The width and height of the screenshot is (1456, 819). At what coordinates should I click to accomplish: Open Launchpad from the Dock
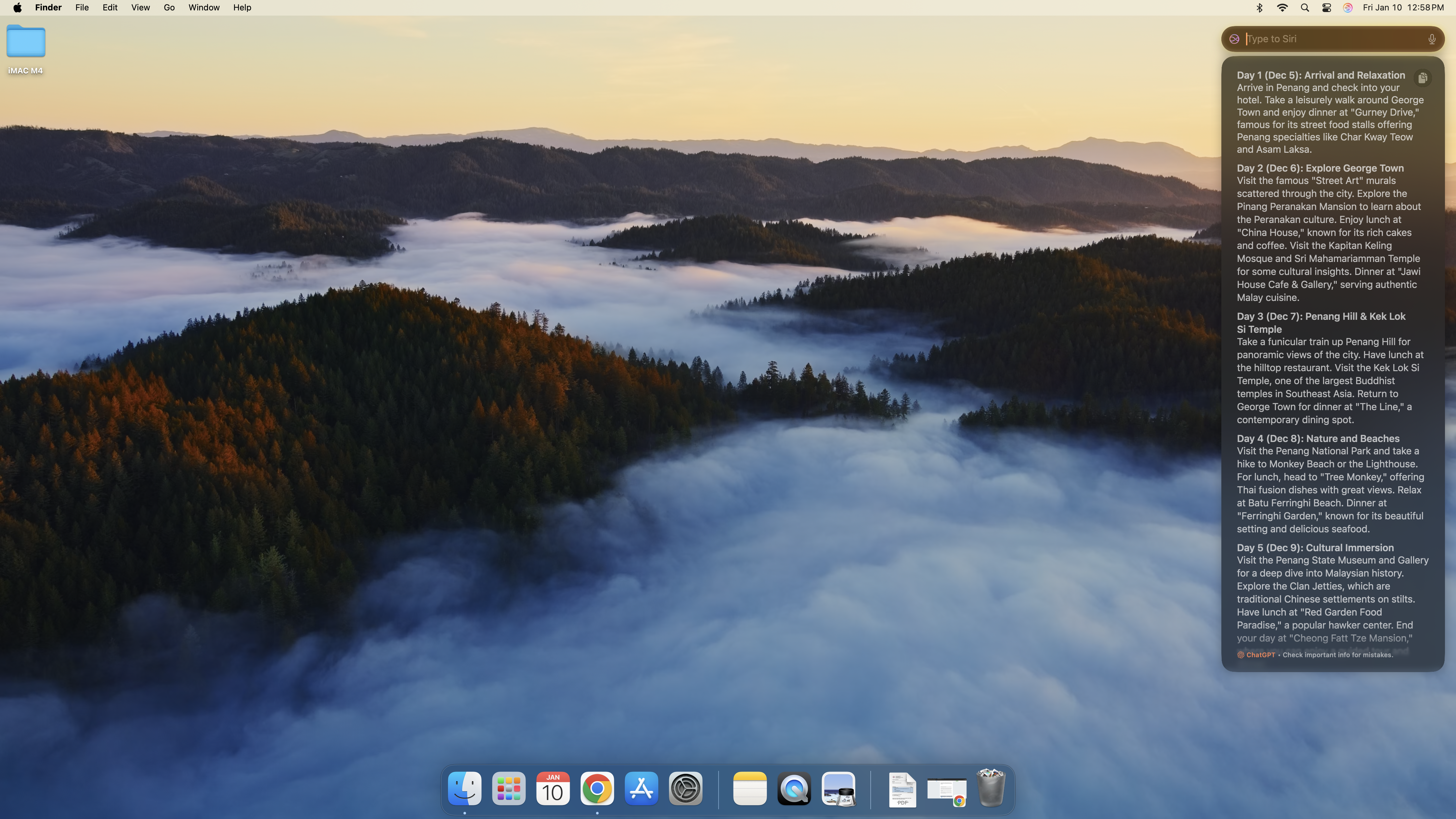coord(508,788)
